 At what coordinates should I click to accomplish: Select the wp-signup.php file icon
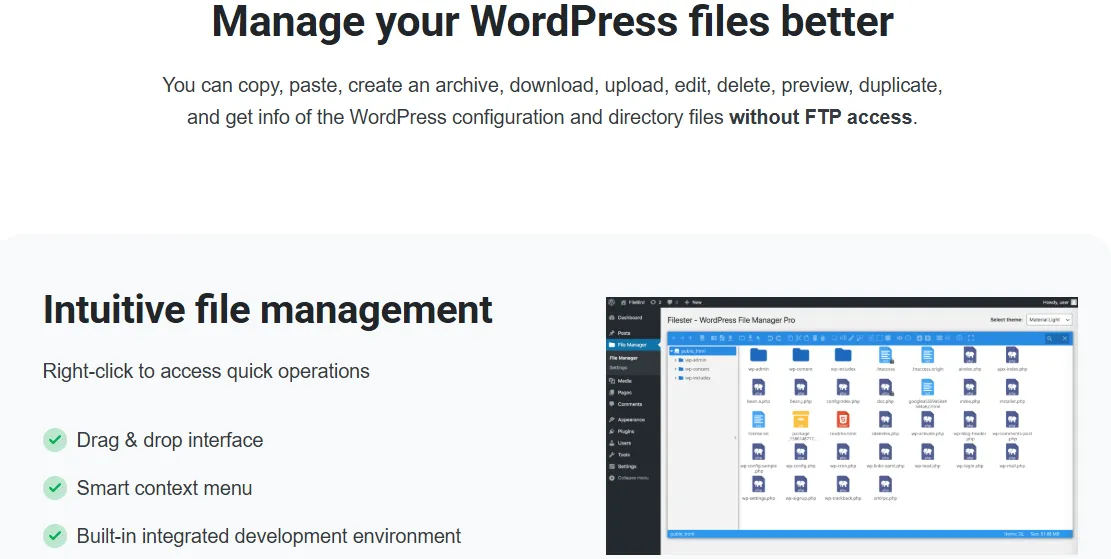pos(801,485)
